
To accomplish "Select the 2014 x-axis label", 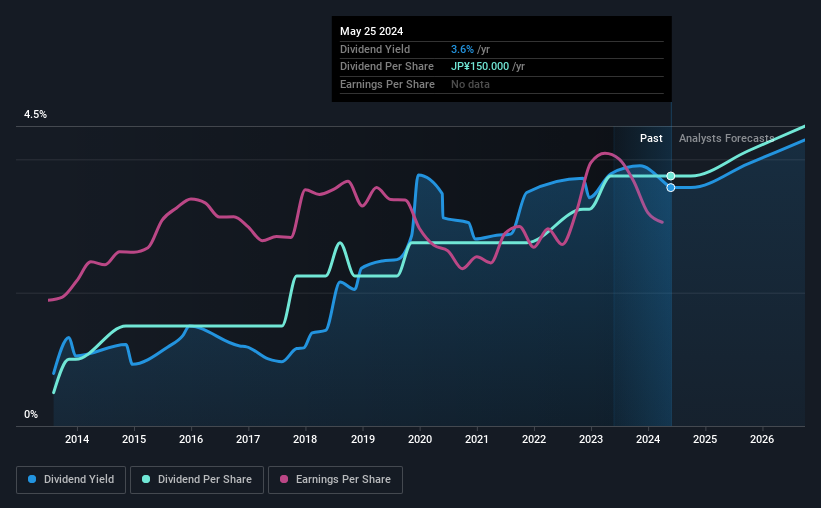I will (77, 439).
